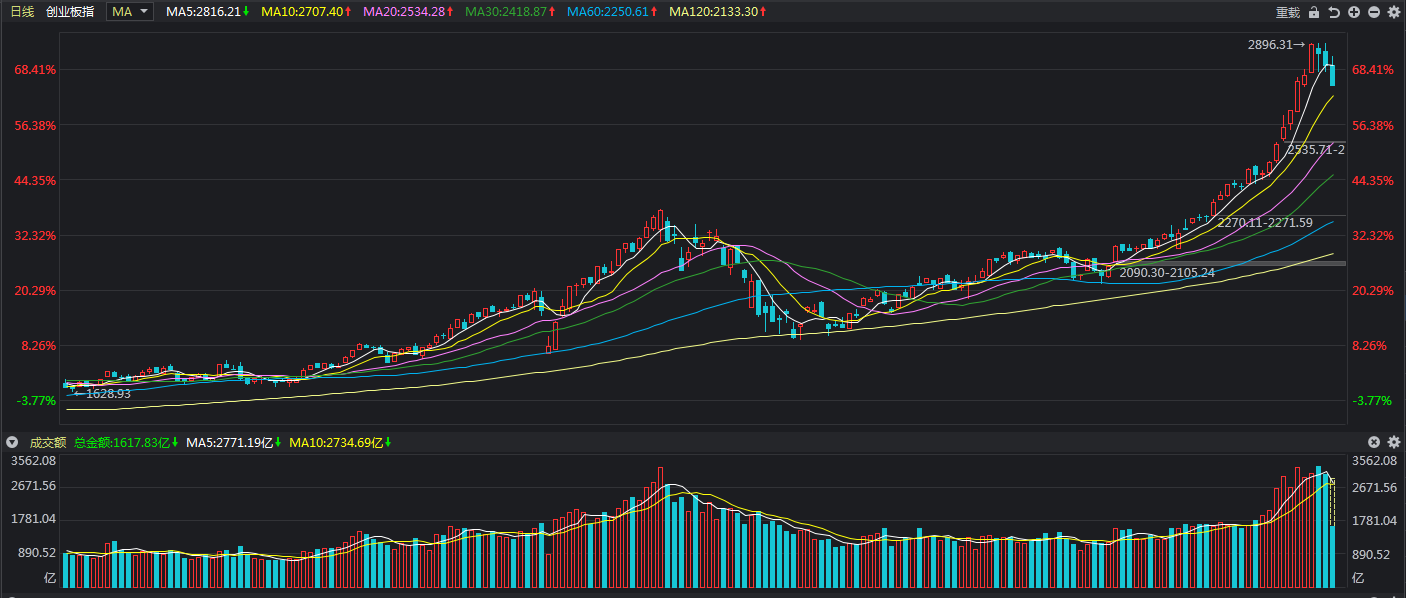Collapse the 成交额 volume panel arrow
The height and width of the screenshot is (598, 1406).
(12, 441)
